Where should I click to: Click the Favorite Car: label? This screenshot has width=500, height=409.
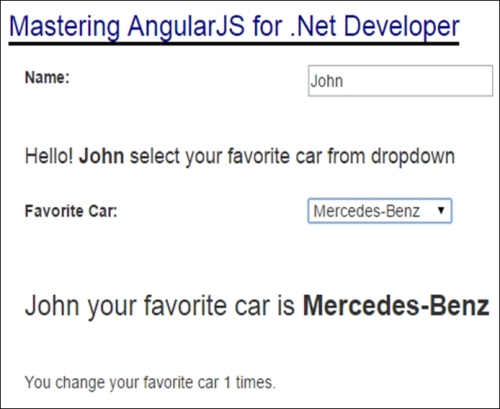pyautogui.click(x=71, y=211)
